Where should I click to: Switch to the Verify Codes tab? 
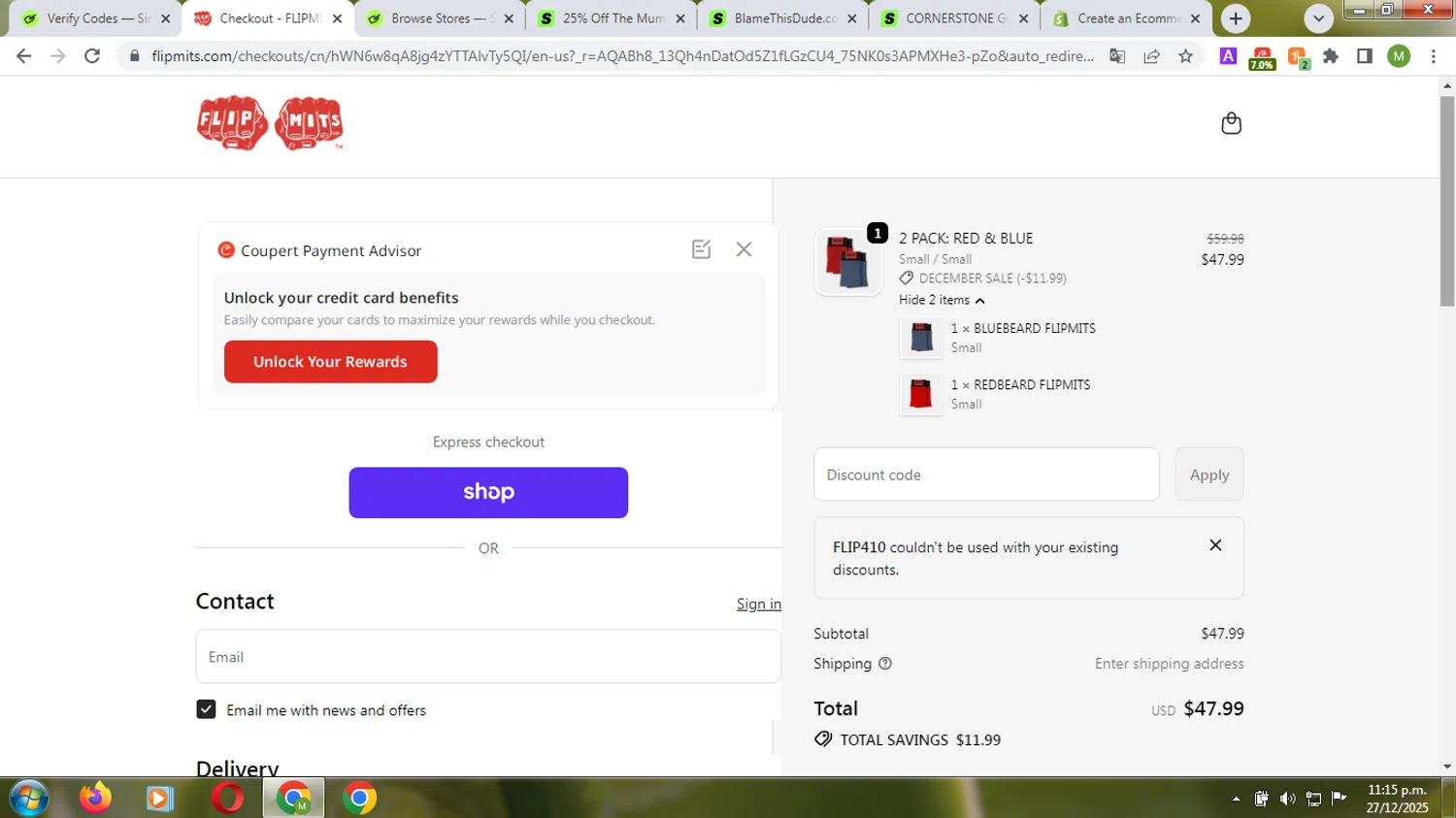pos(97,18)
